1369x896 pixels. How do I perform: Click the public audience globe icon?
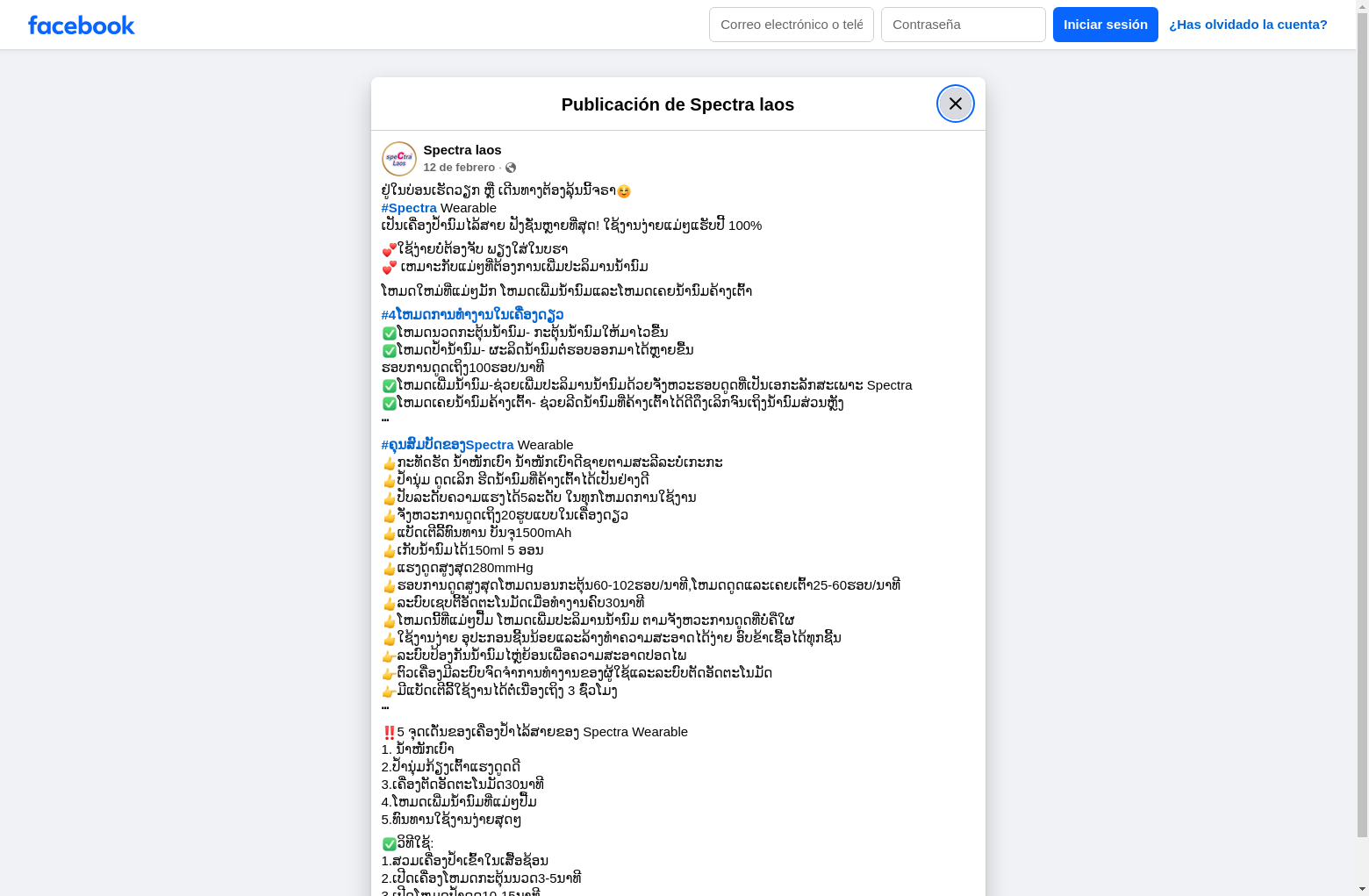pyautogui.click(x=511, y=168)
